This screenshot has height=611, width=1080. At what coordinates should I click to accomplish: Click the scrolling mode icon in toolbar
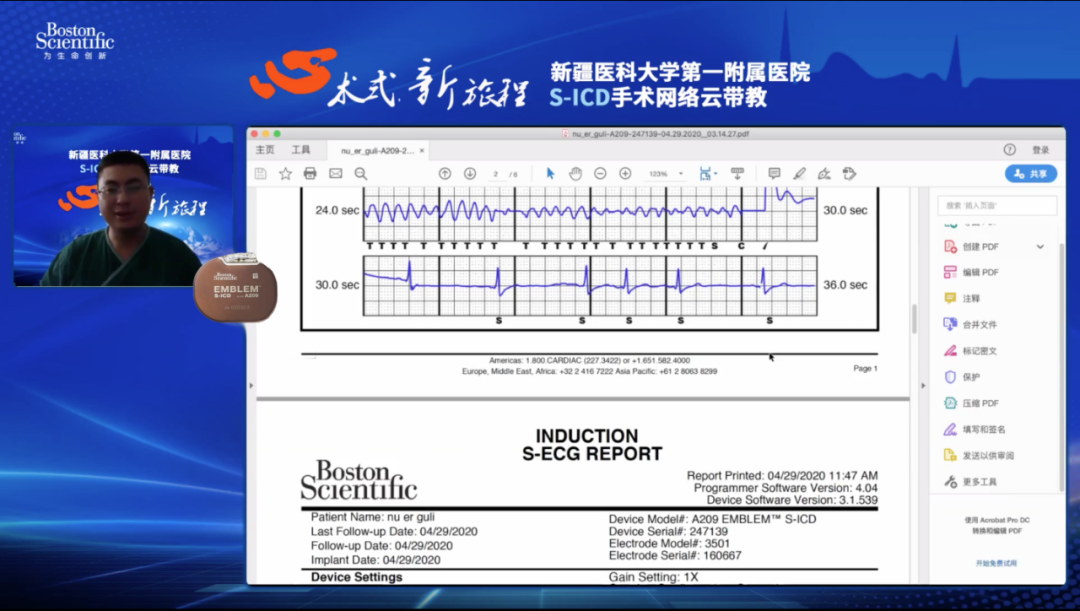tap(737, 174)
